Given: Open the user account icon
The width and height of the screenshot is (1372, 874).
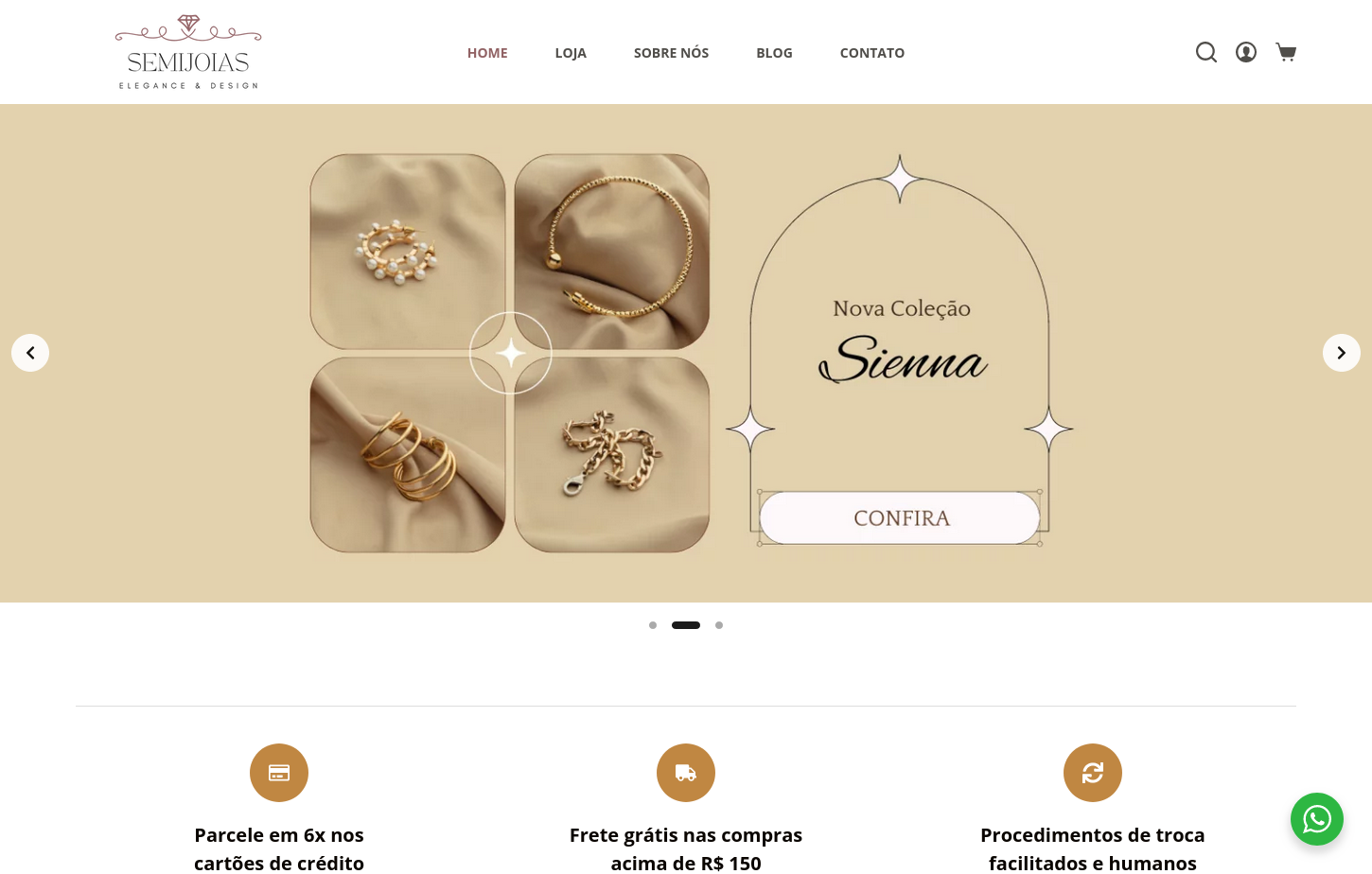Looking at the screenshot, I should pyautogui.click(x=1246, y=52).
